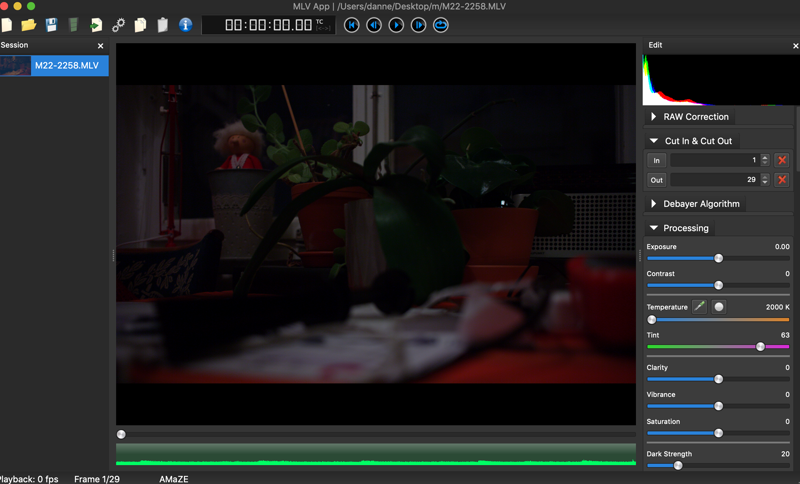Click the green film strip import icon

pyautogui.click(x=73, y=25)
